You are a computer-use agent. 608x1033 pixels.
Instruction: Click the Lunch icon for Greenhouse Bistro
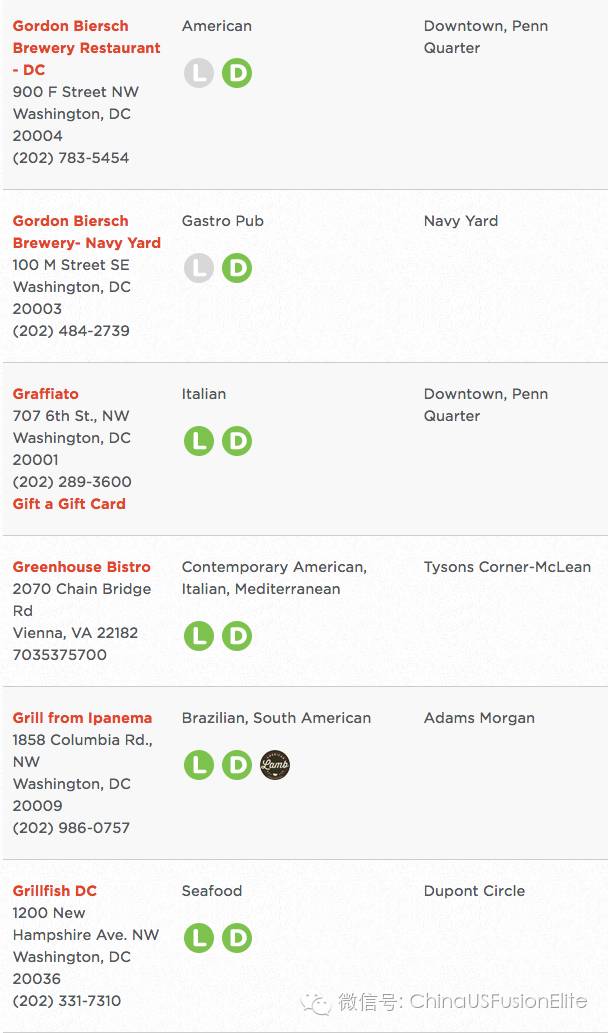(198, 636)
